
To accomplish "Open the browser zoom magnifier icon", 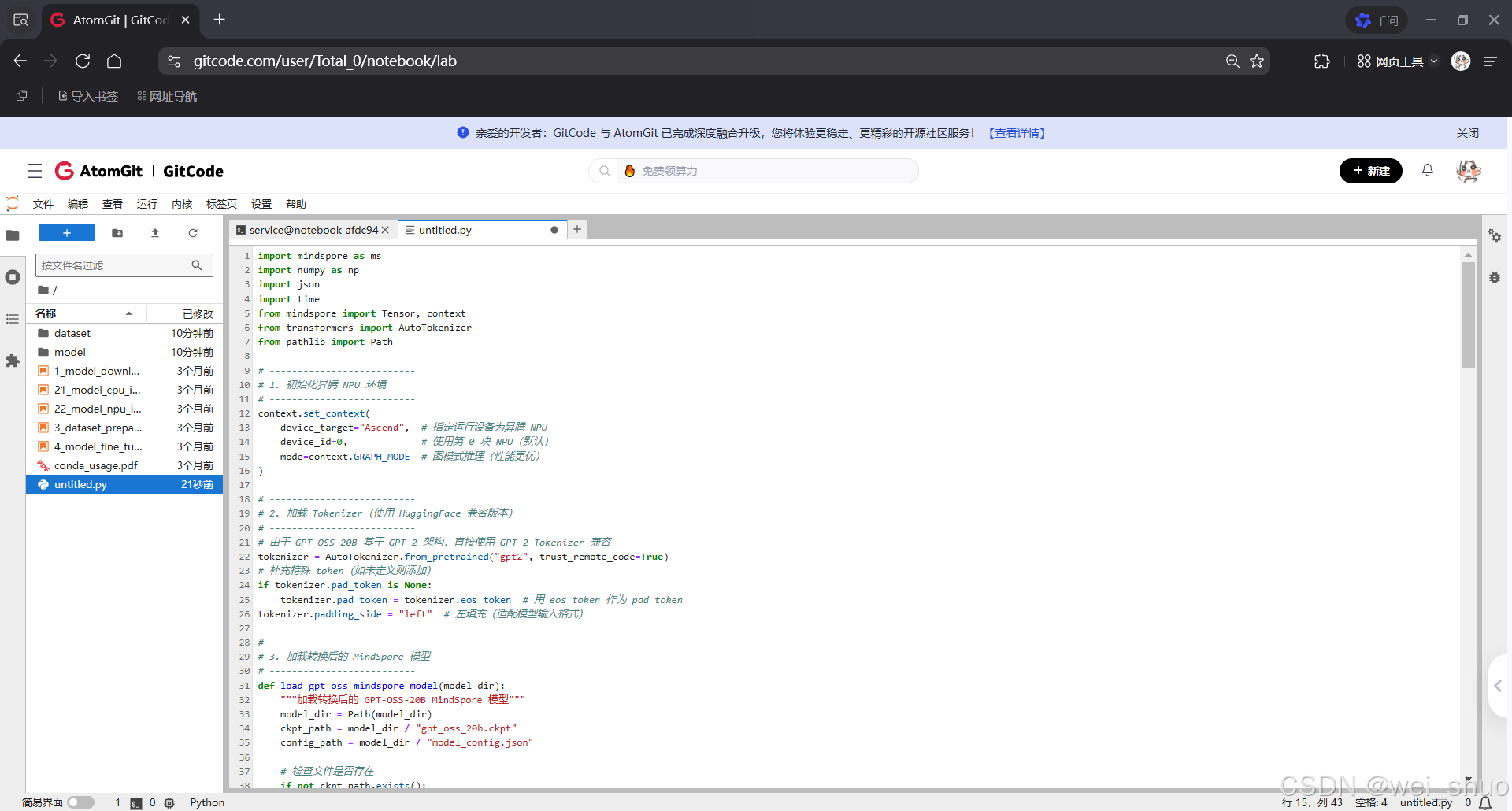I will [1232, 61].
